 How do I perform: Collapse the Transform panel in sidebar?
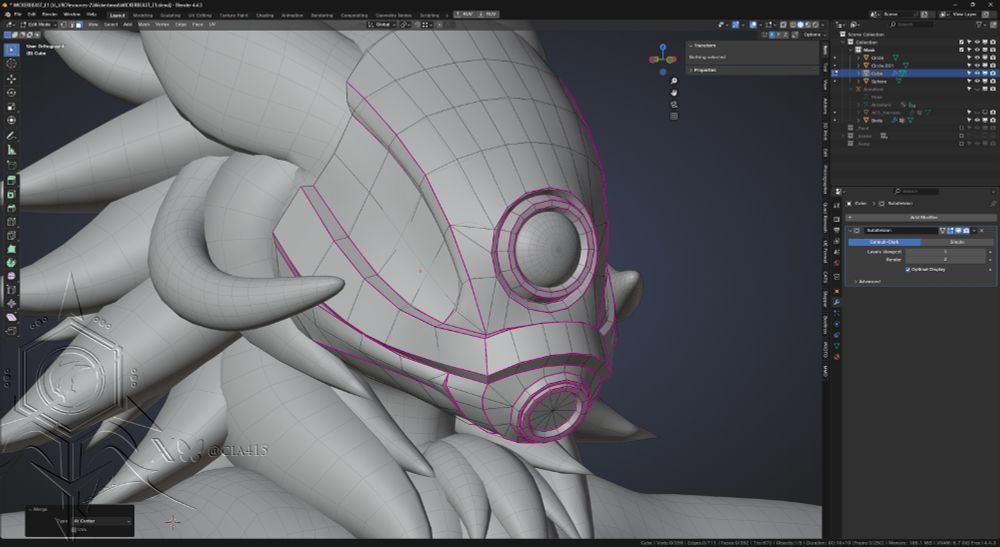(705, 45)
